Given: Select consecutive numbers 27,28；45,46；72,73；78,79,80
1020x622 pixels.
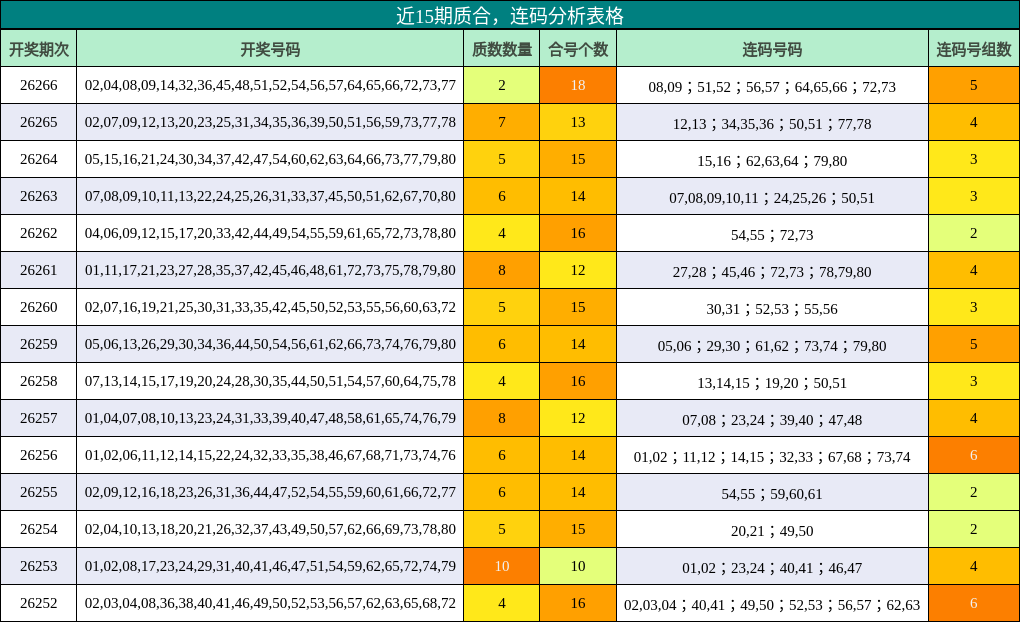Looking at the screenshot, I should point(772,272).
